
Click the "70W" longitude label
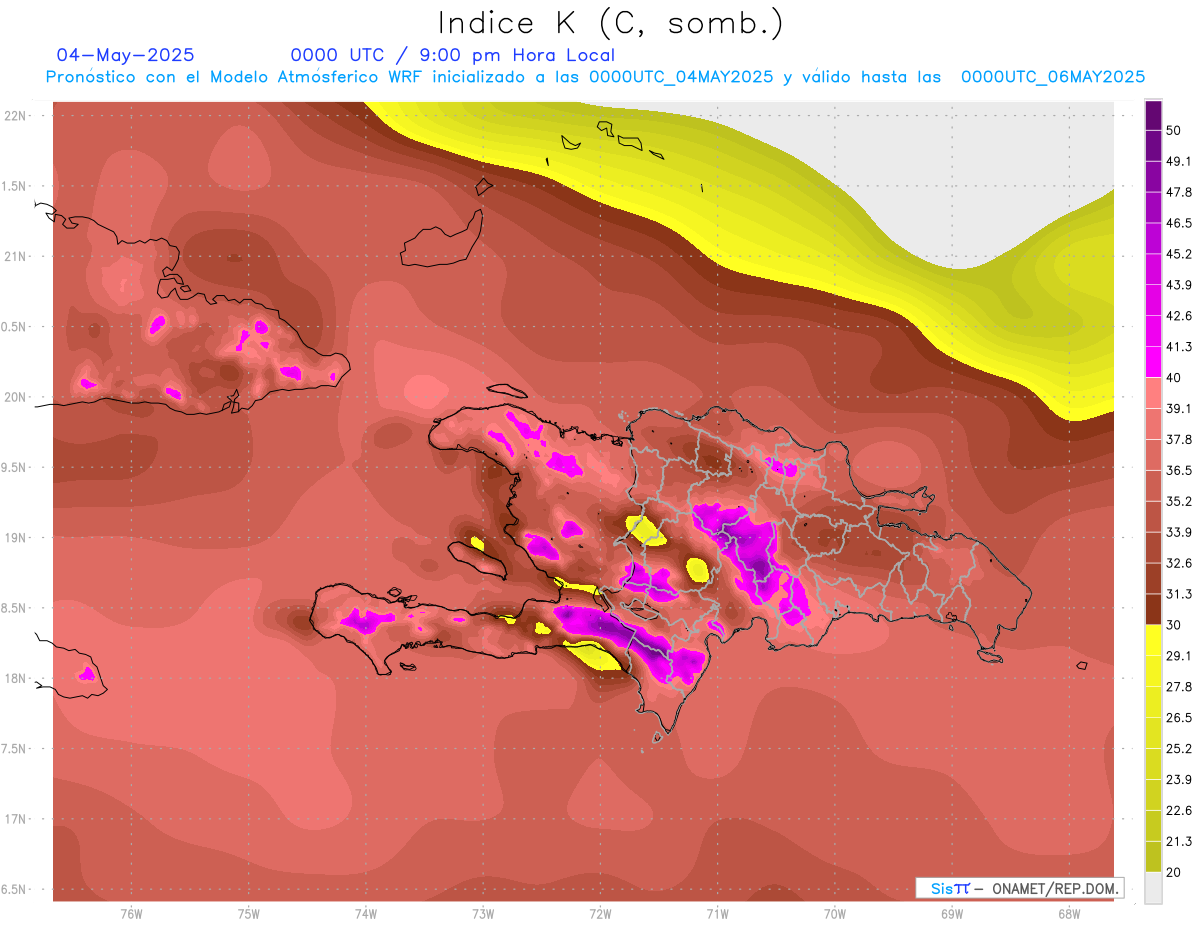834,914
